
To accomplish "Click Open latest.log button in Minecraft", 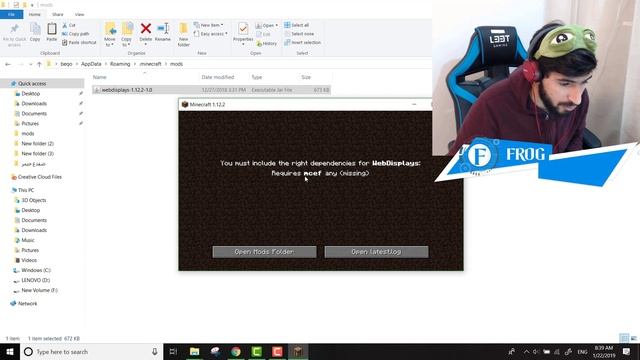I will [376, 252].
